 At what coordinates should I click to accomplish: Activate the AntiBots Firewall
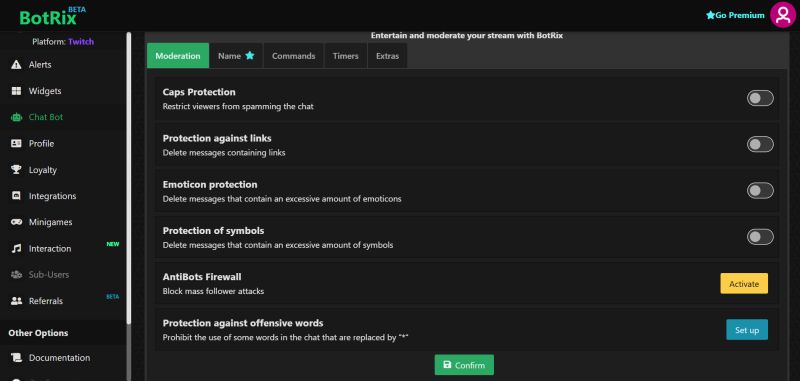(x=744, y=284)
